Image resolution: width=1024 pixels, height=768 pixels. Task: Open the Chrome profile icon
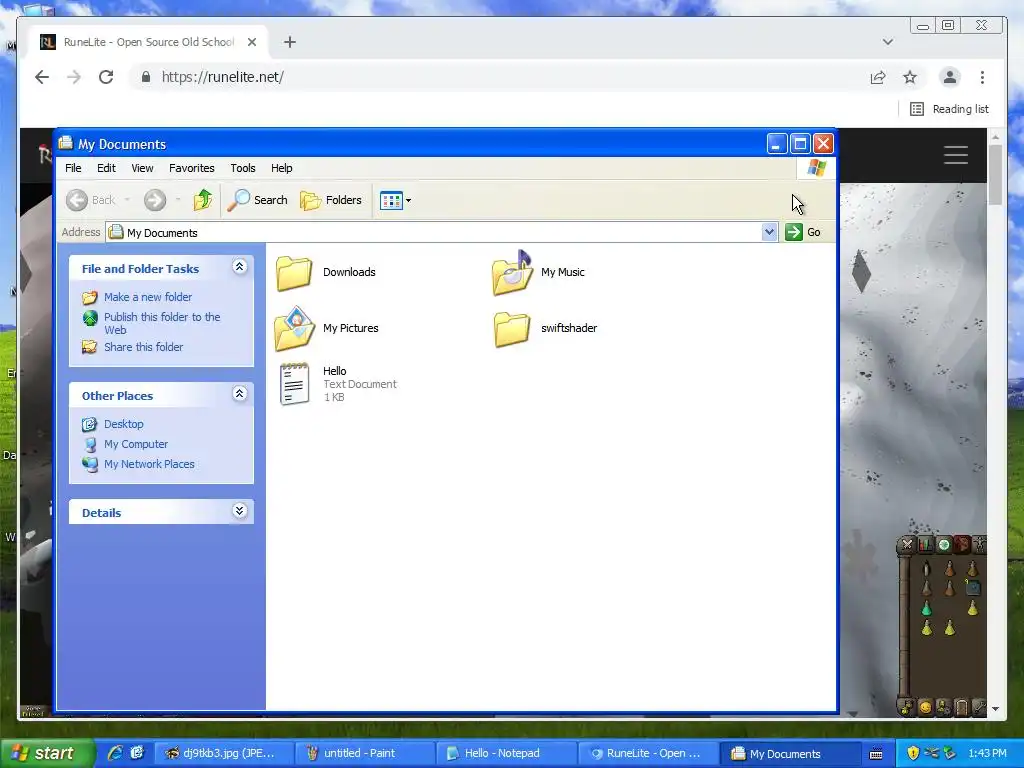click(x=950, y=77)
